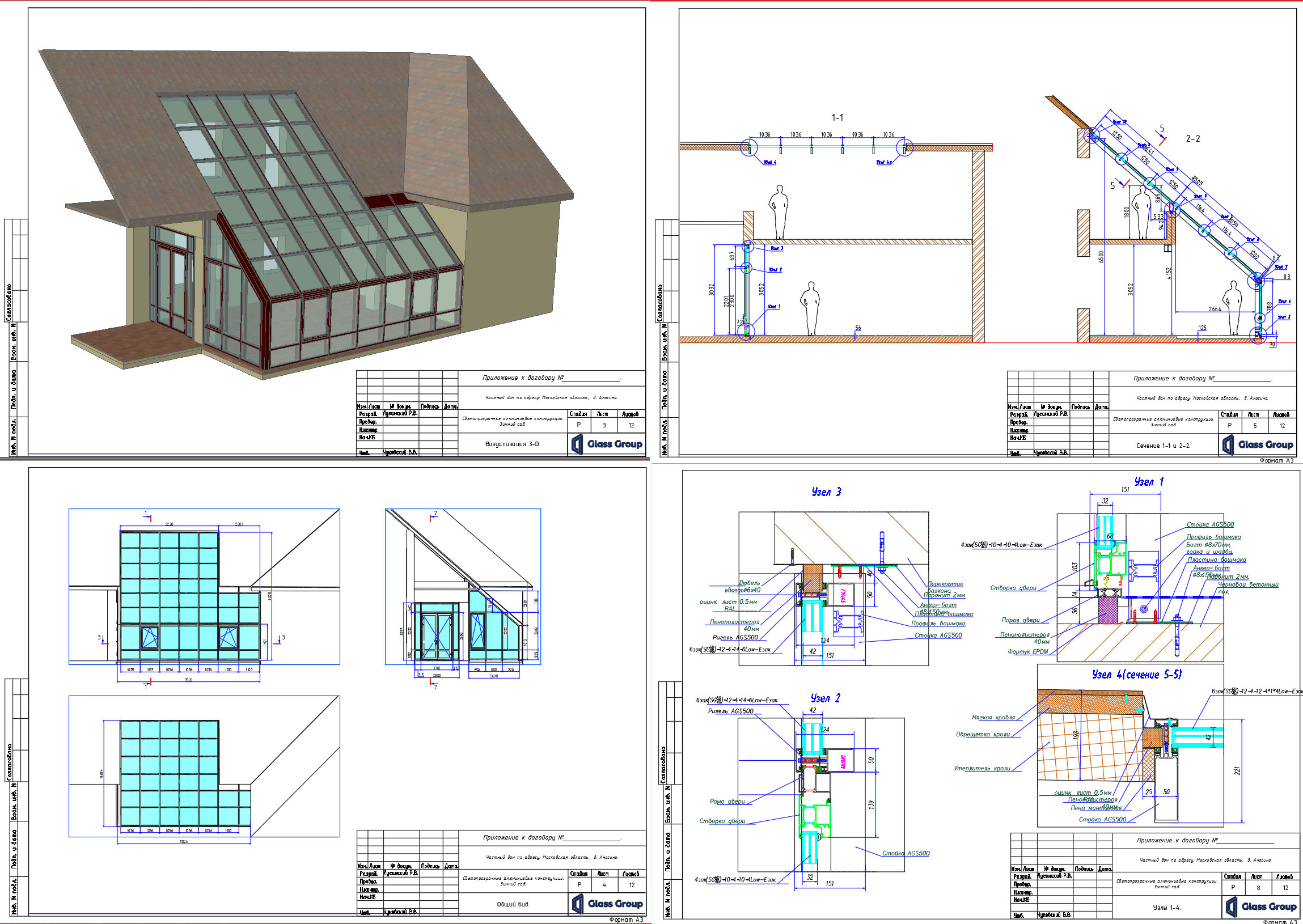Click the sheet number '8' in the Узлы title block
Viewport: 1303px width, 924px height.
[1258, 888]
